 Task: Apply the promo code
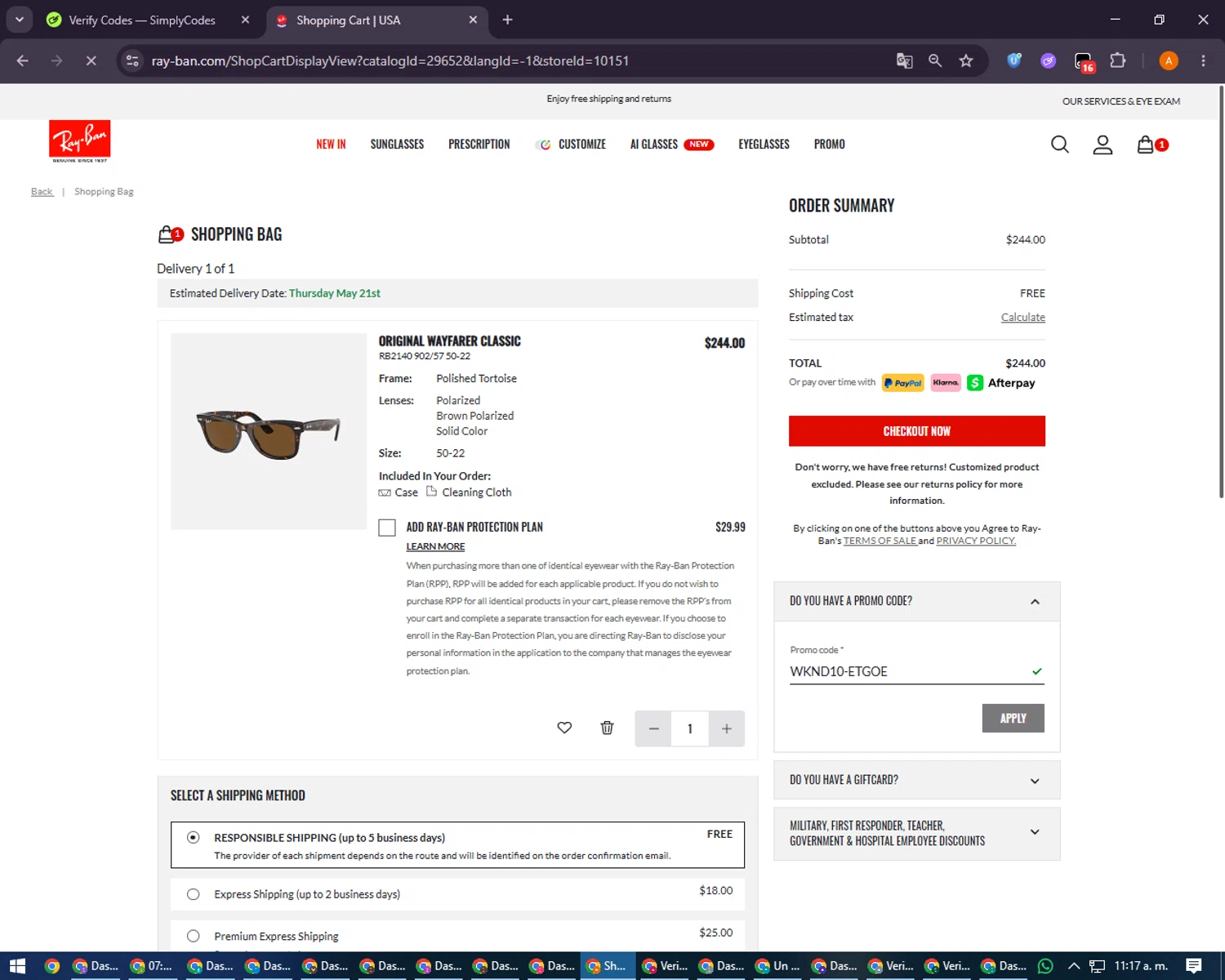(1013, 718)
